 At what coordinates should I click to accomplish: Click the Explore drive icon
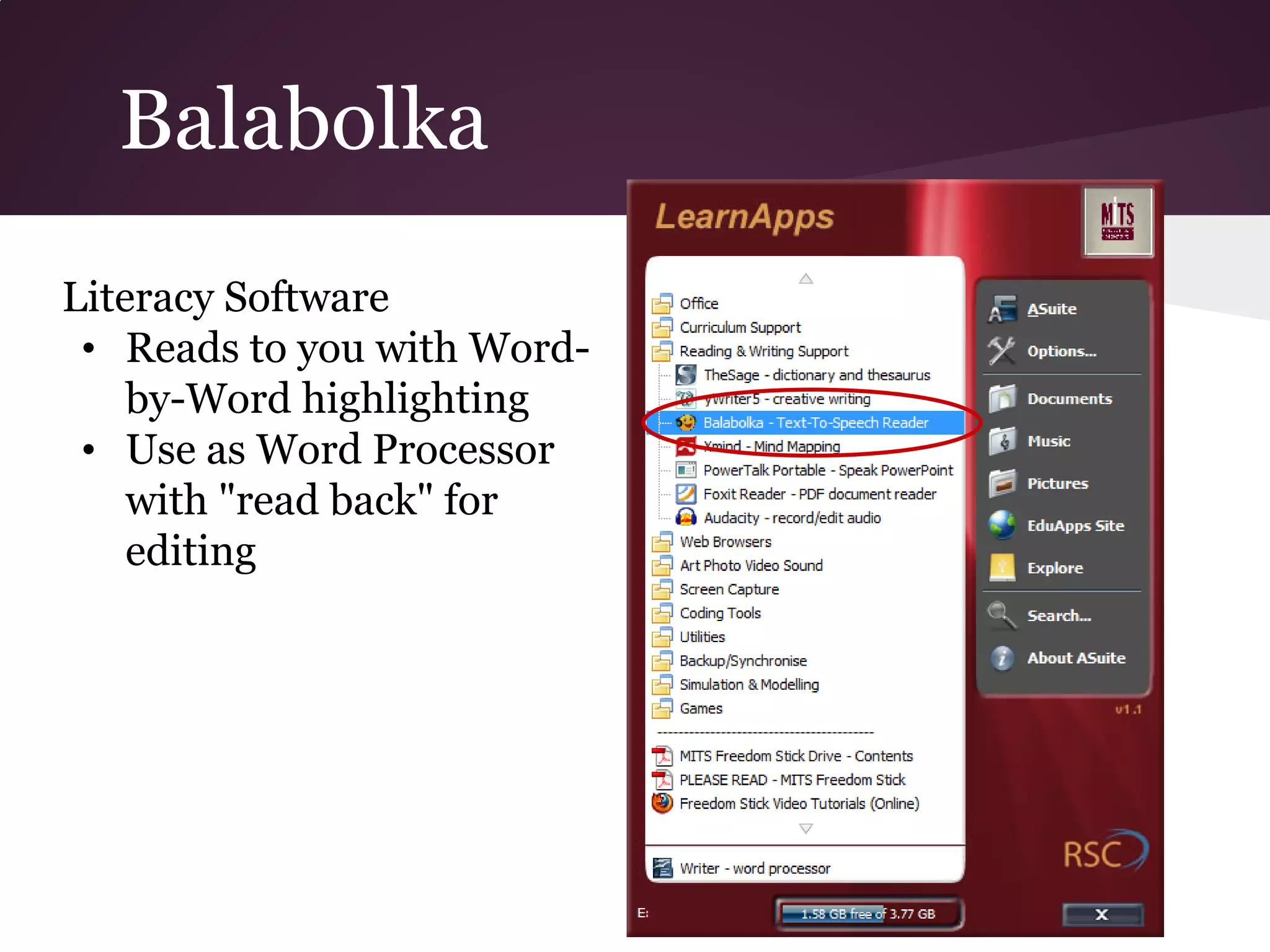pos(1002,568)
